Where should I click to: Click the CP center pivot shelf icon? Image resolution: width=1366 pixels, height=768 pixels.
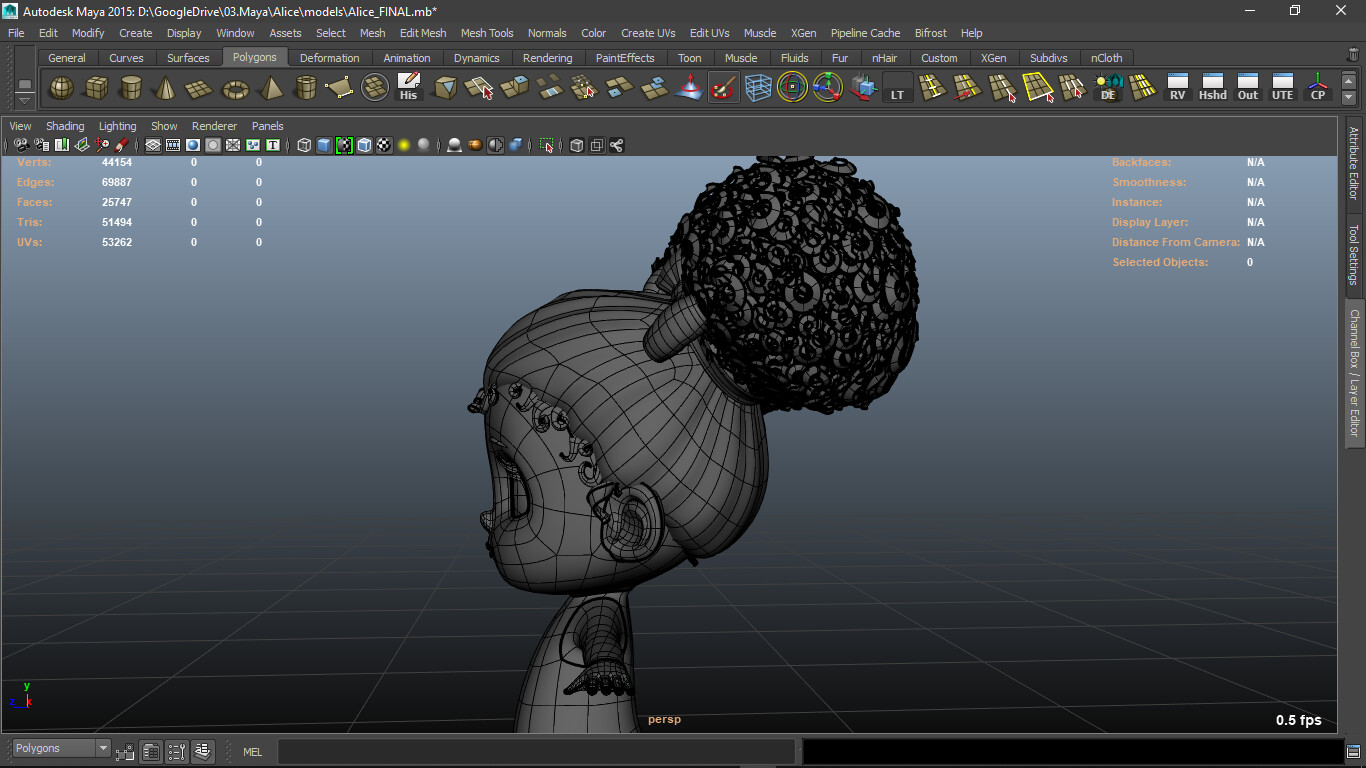coord(1318,89)
